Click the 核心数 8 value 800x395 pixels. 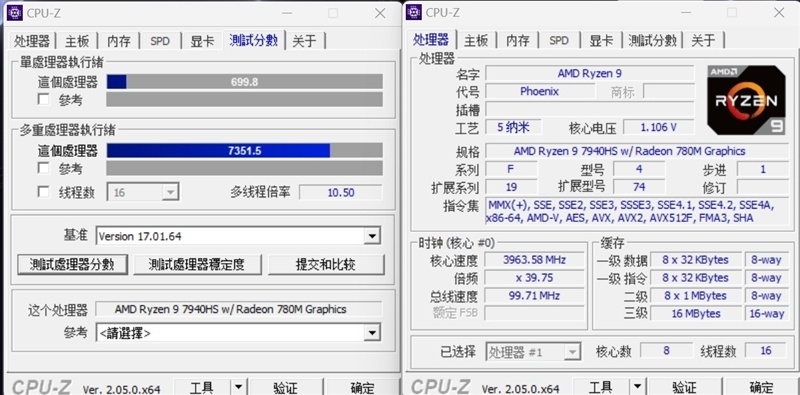[666, 351]
